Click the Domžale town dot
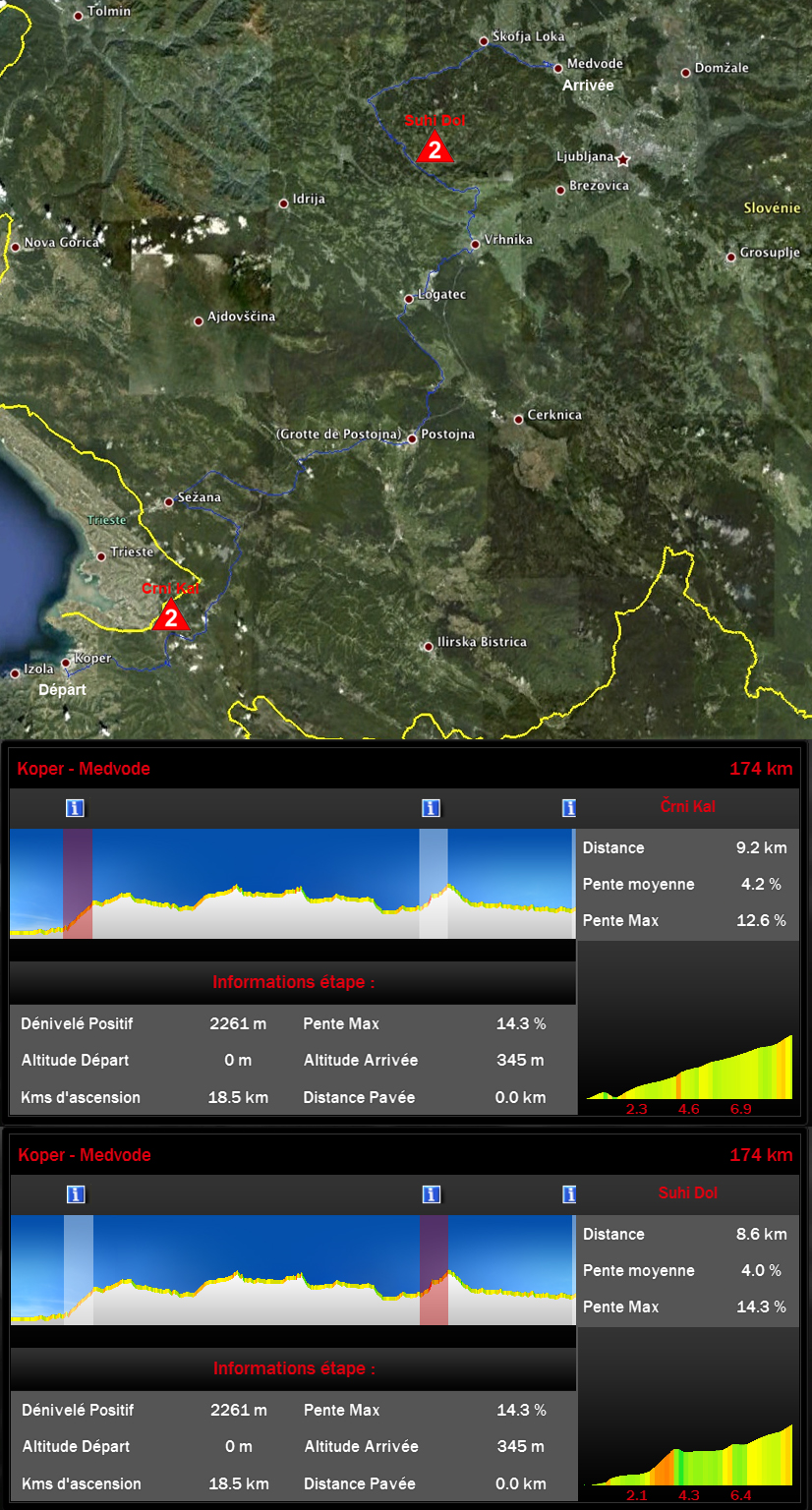 pos(686,72)
